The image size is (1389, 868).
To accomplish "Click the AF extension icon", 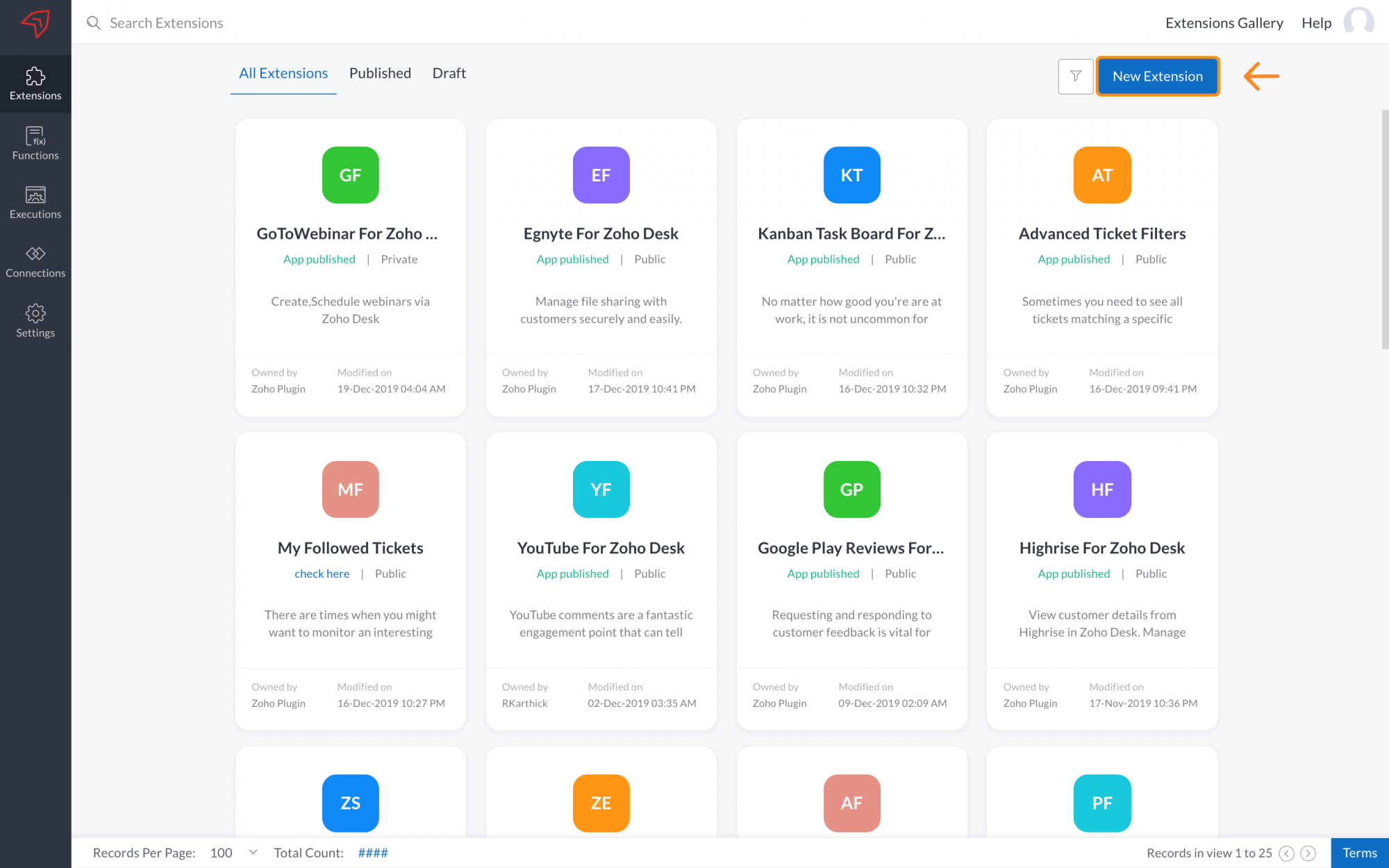I will point(851,803).
